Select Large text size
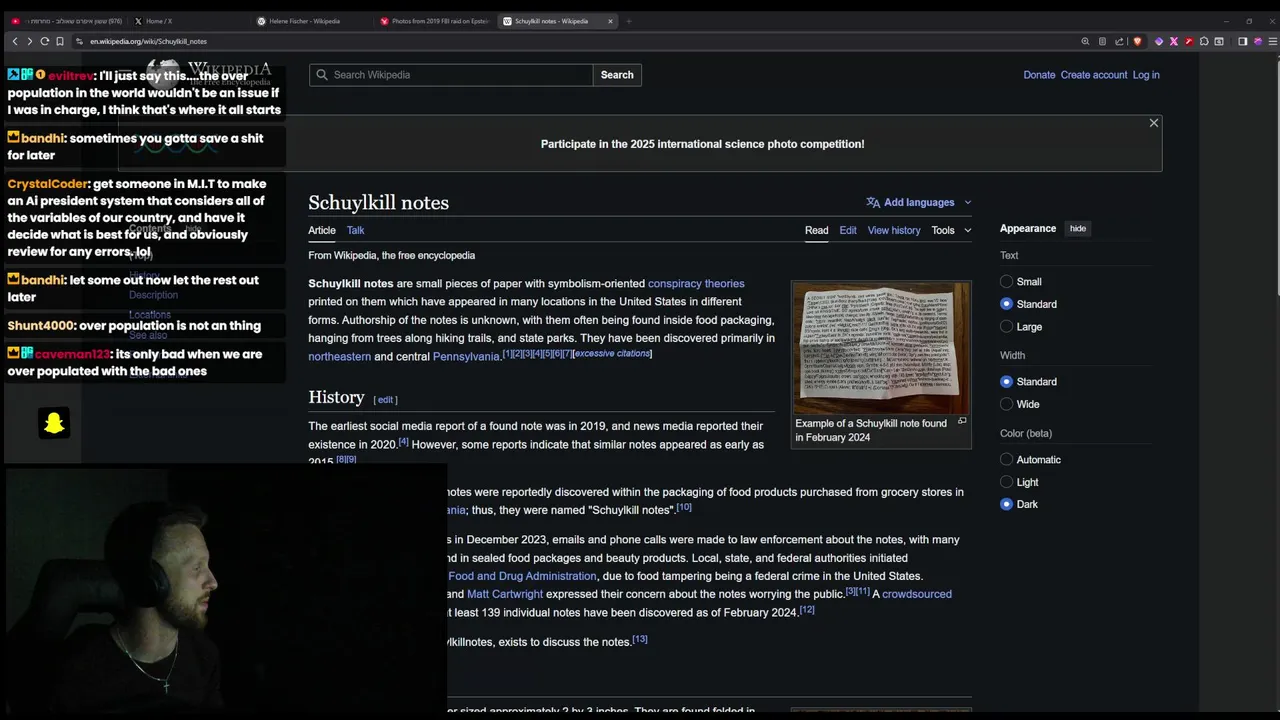The height and width of the screenshot is (720, 1280). tap(1006, 327)
